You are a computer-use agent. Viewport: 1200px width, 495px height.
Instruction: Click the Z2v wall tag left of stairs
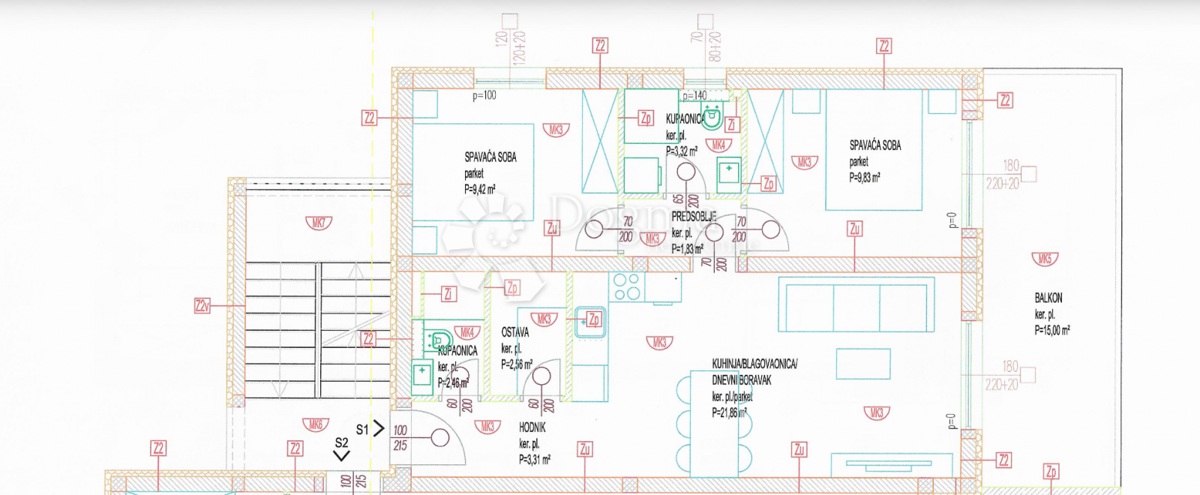tap(203, 304)
